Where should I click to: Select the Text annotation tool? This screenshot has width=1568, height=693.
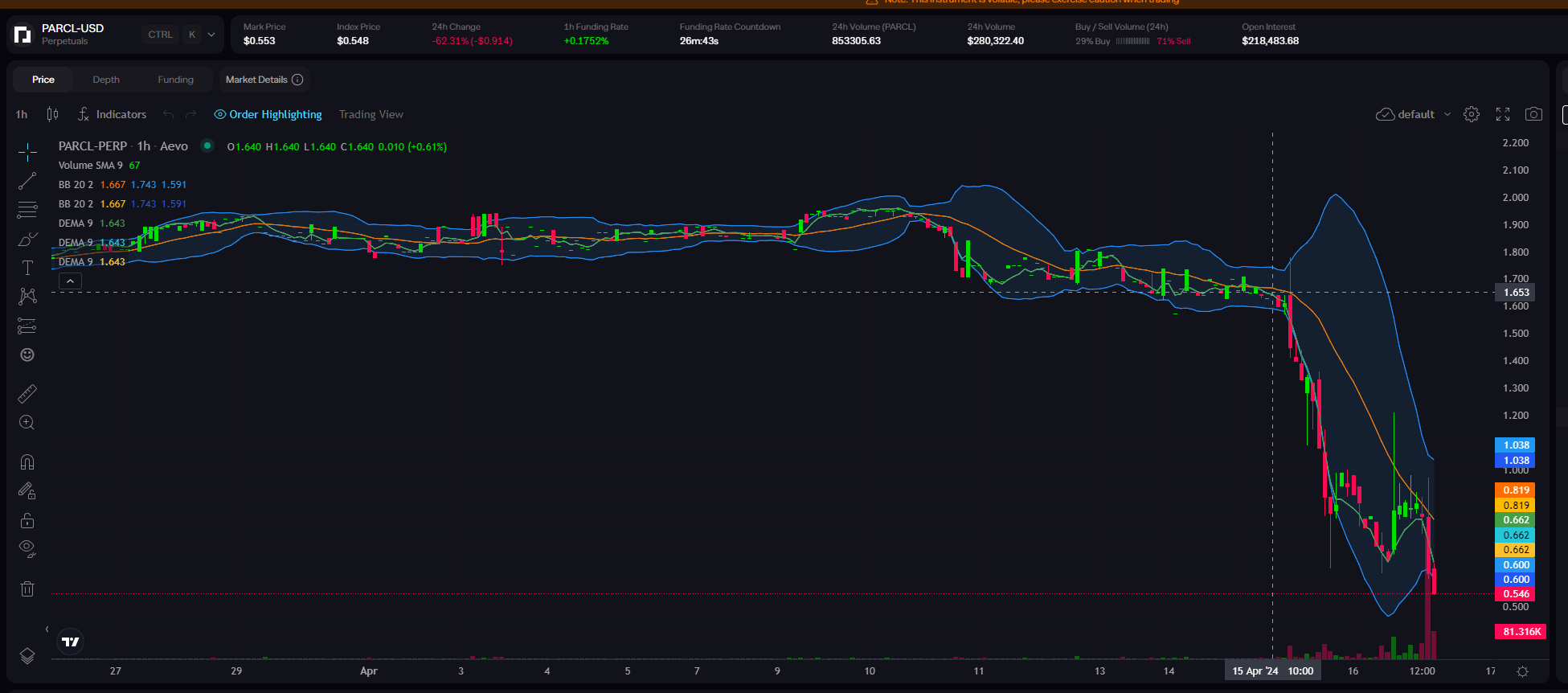(27, 268)
